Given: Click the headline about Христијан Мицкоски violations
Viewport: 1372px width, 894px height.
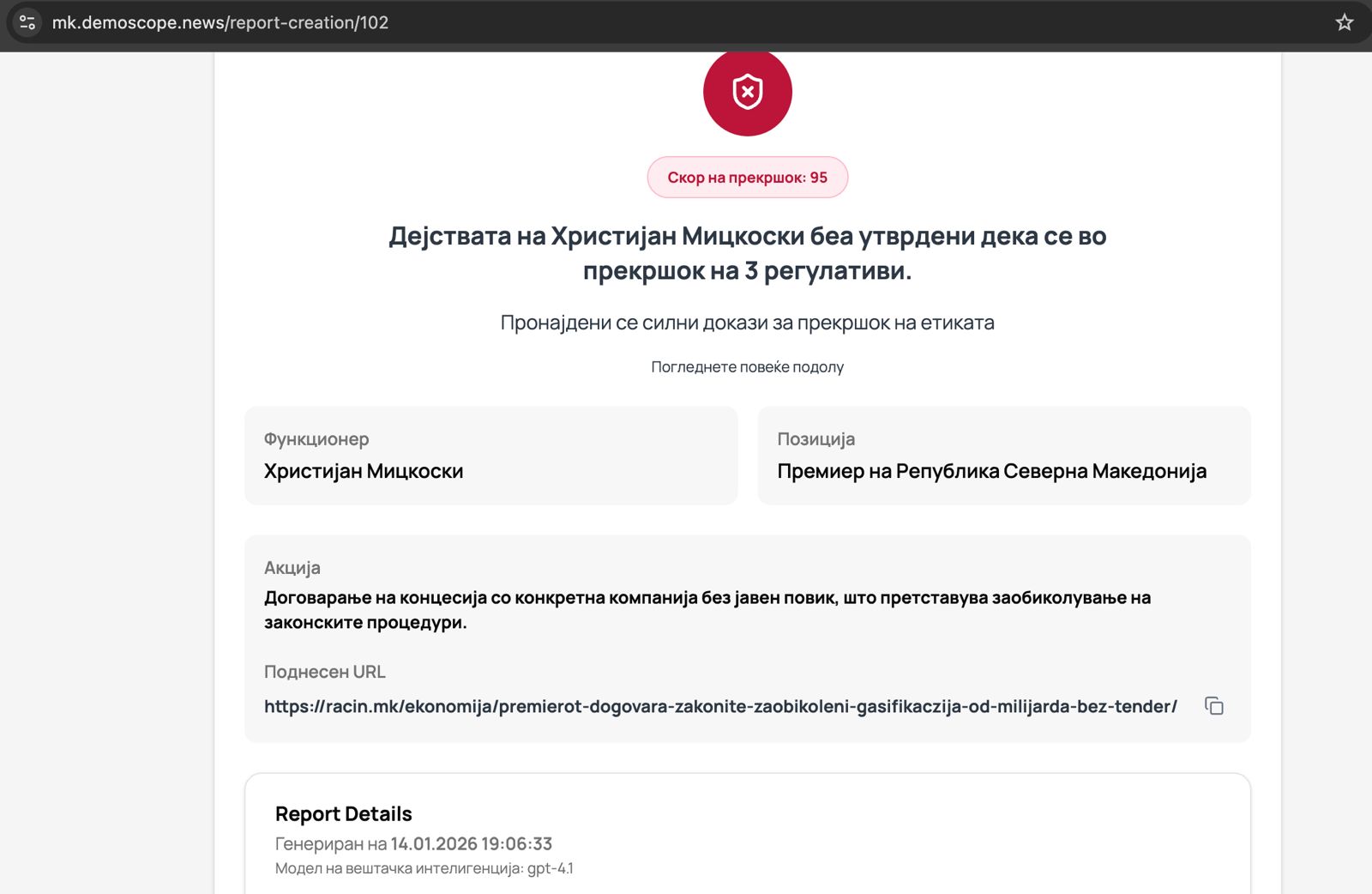Looking at the screenshot, I should coord(747,253).
